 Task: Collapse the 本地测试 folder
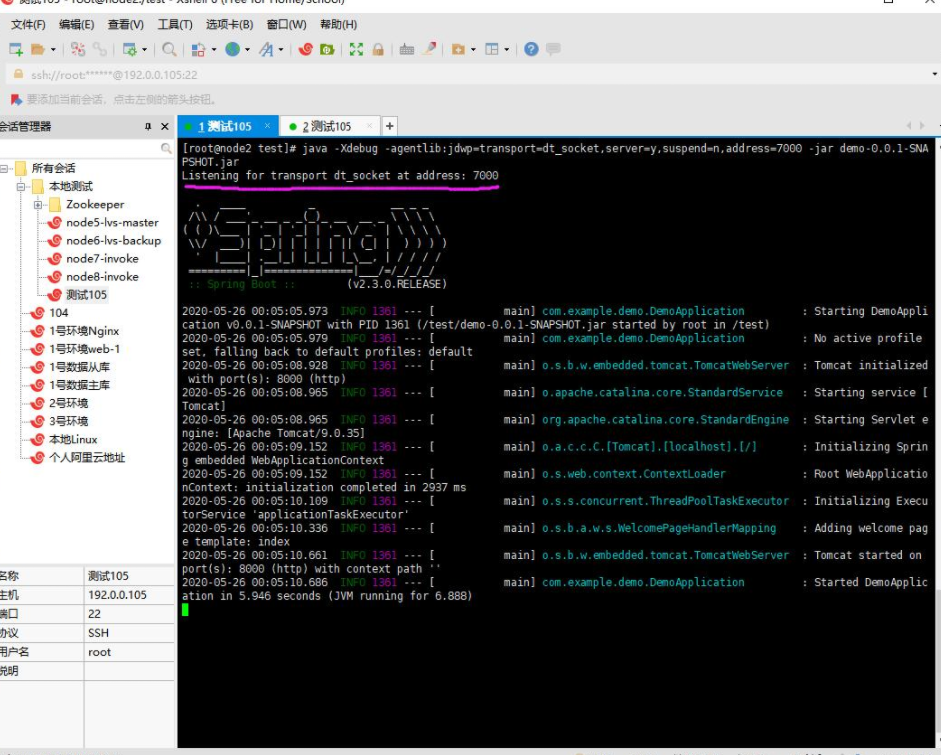coord(20,187)
